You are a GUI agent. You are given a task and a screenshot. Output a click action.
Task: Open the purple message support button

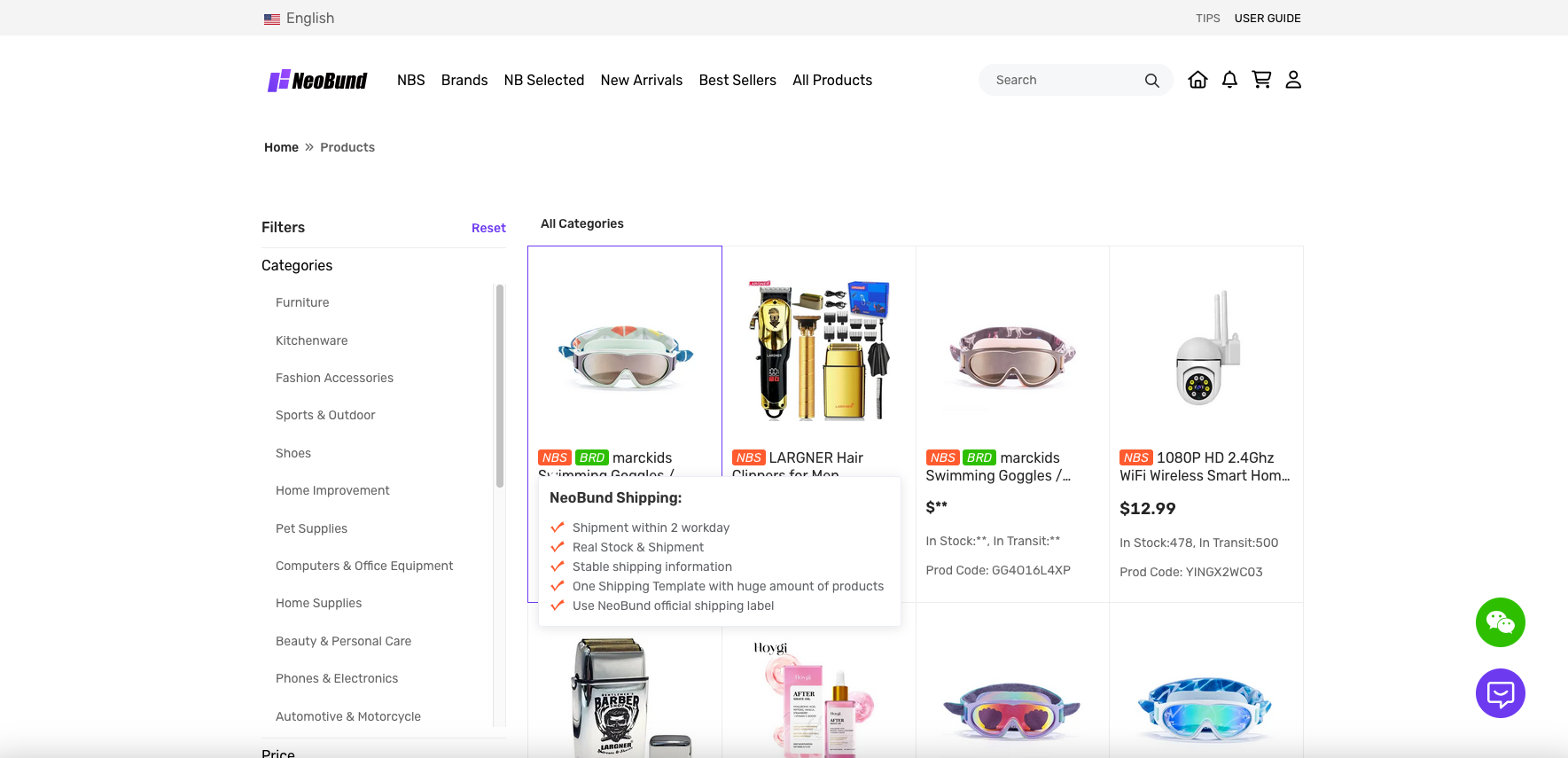[x=1500, y=693]
